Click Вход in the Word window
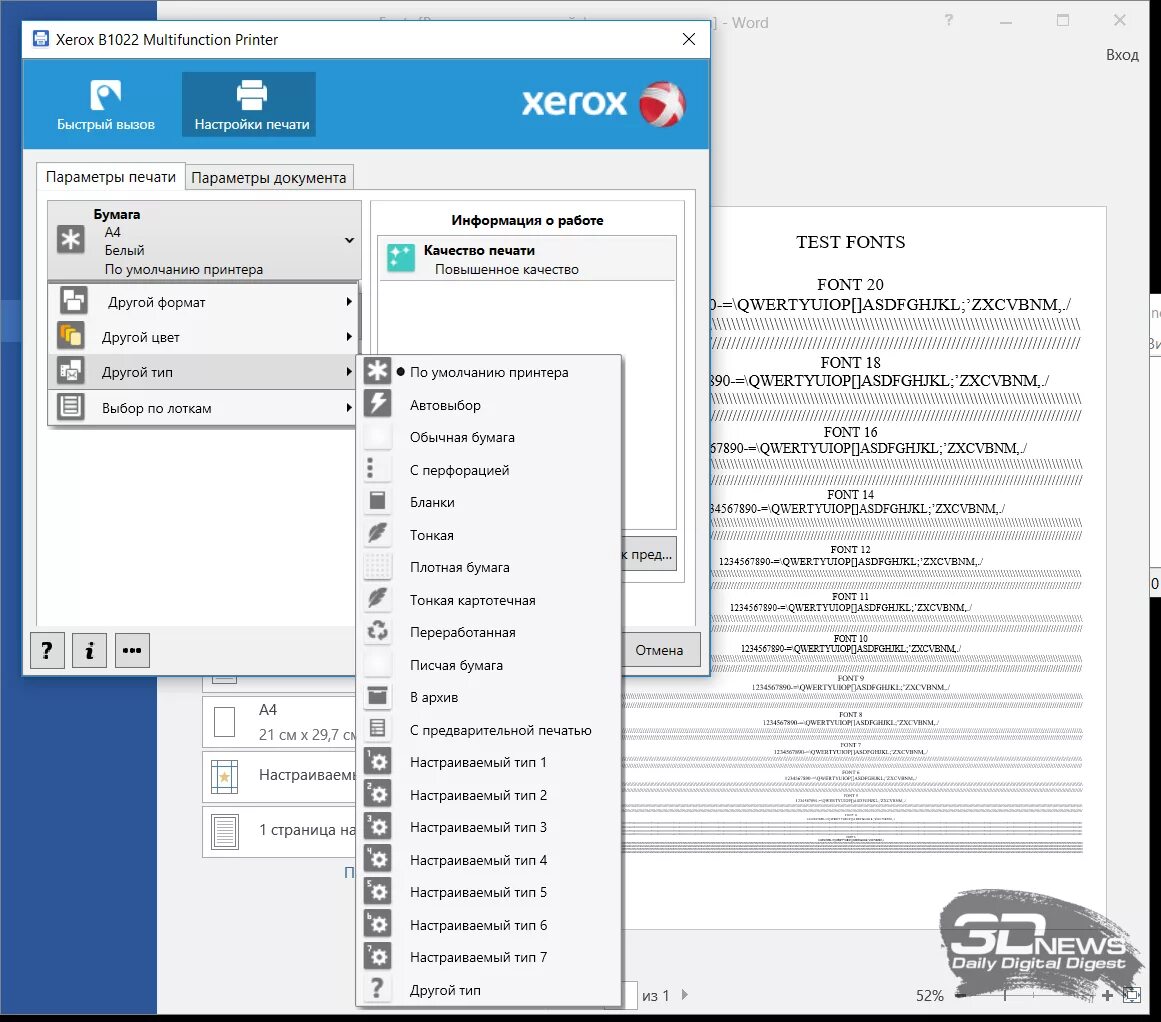Screen dimensions: 1161x1022 click(1122, 55)
